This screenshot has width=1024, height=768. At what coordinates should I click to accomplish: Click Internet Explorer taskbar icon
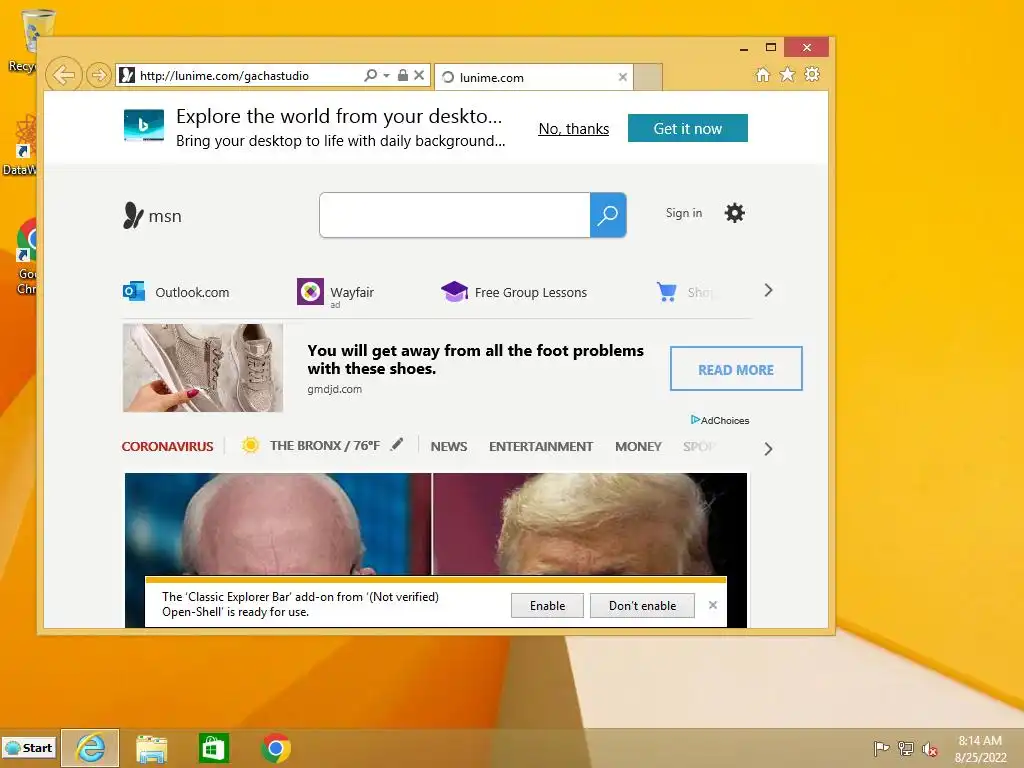(x=90, y=748)
